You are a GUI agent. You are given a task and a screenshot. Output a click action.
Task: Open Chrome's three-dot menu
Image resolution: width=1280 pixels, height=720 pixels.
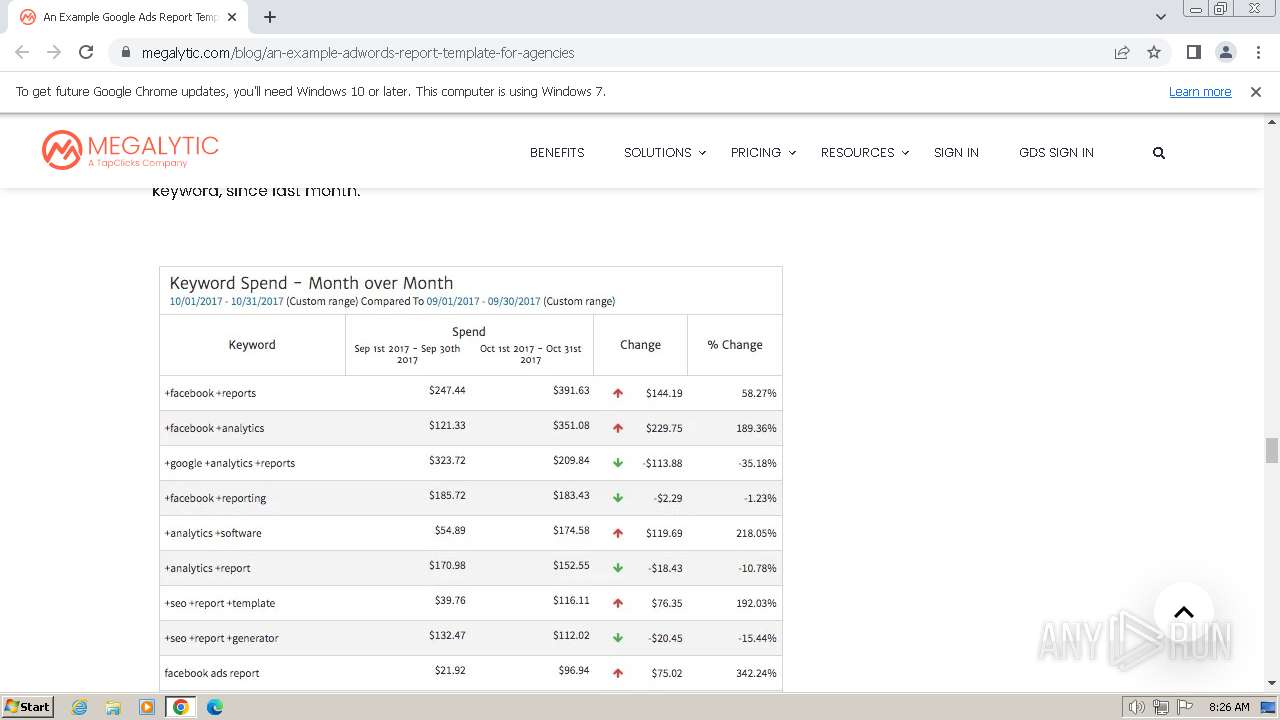click(1258, 52)
